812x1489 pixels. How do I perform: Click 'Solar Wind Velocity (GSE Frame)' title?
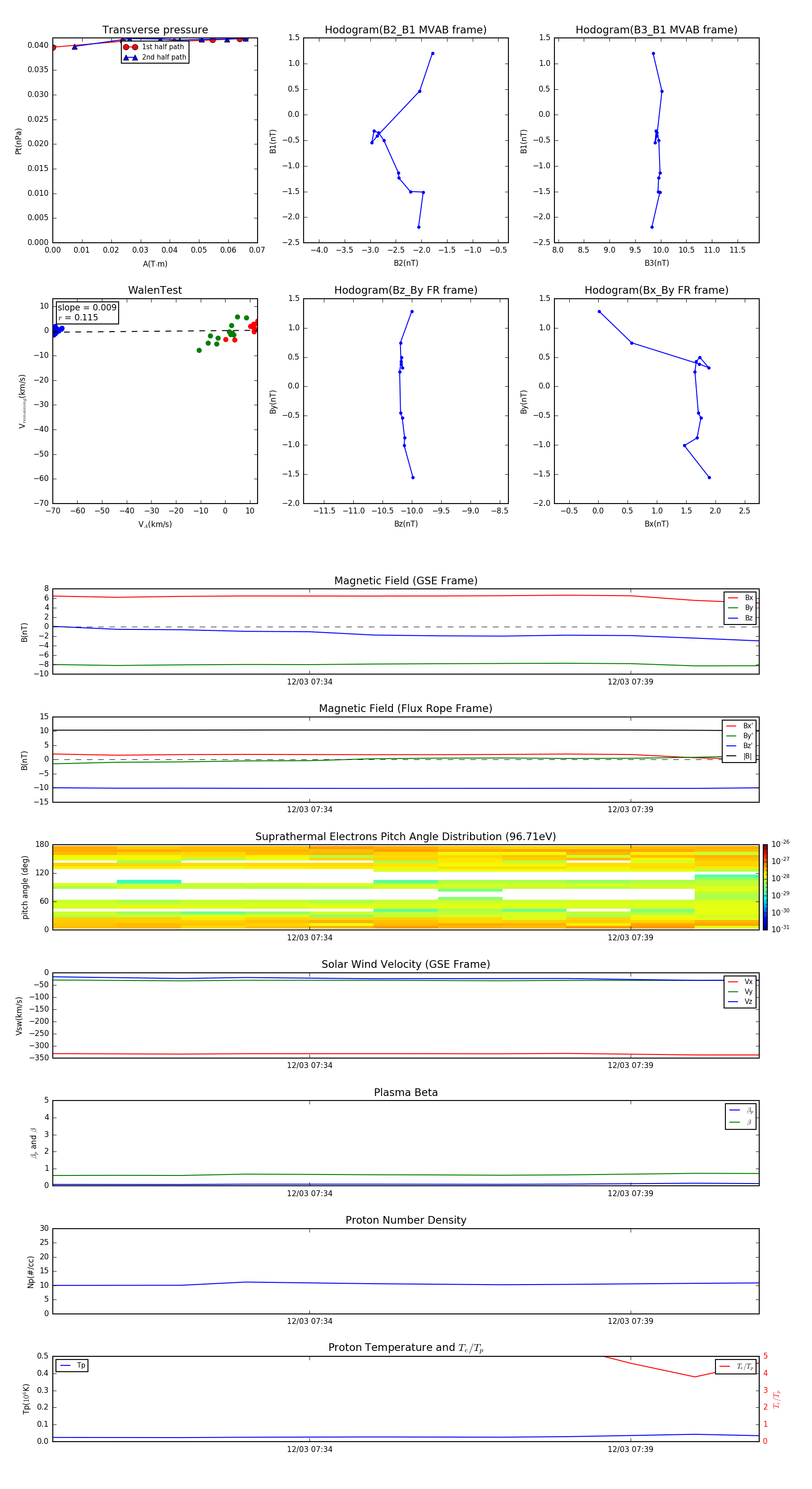pyautogui.click(x=406, y=965)
